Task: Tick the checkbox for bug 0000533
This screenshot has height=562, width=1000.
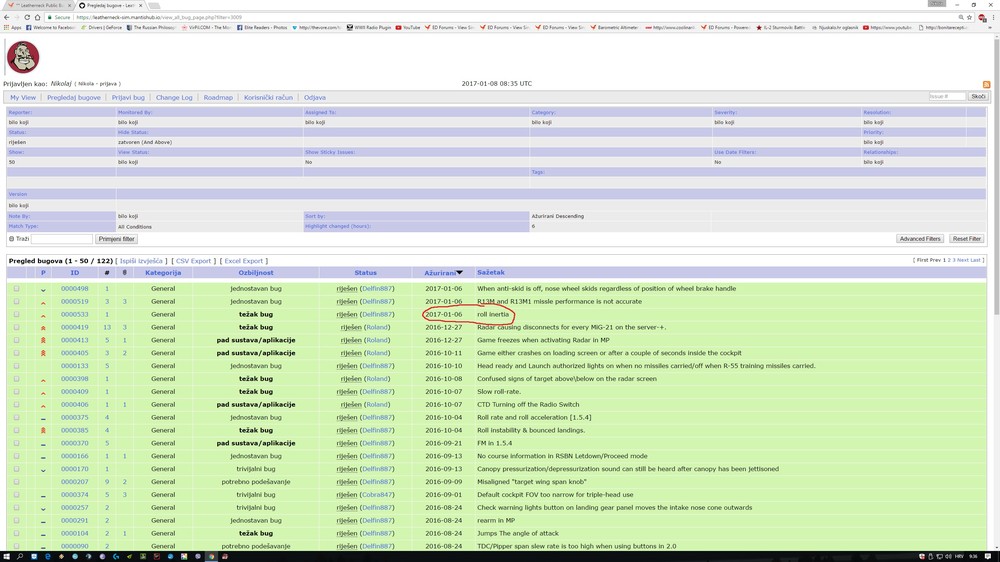Action: click(17, 314)
